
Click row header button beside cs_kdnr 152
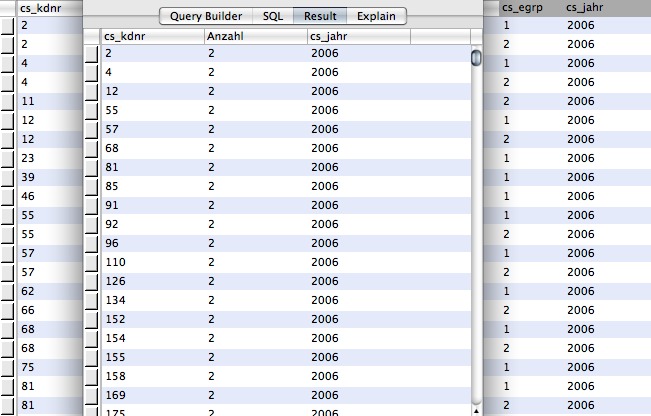(92, 319)
